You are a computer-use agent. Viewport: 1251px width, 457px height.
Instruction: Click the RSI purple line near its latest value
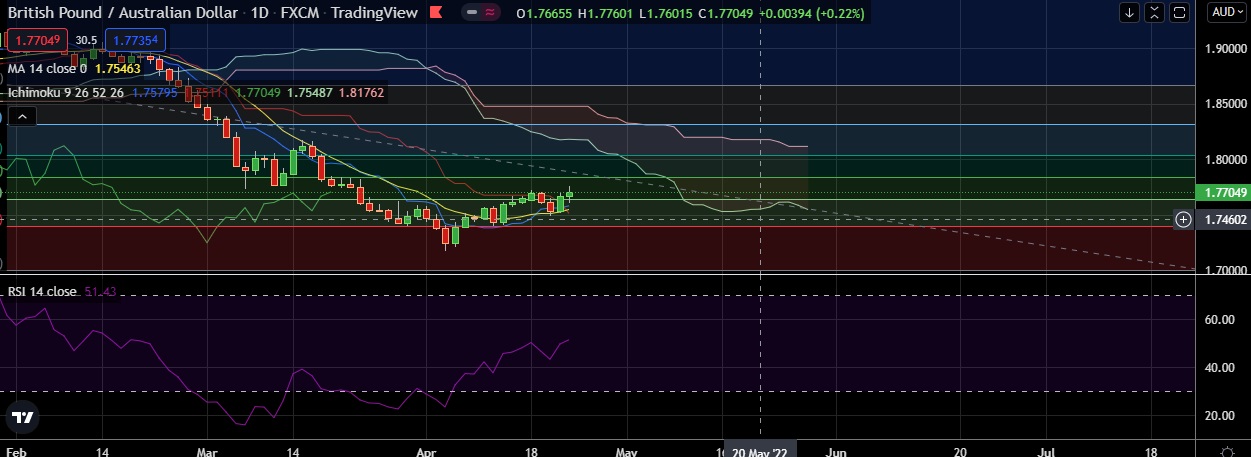(566, 341)
